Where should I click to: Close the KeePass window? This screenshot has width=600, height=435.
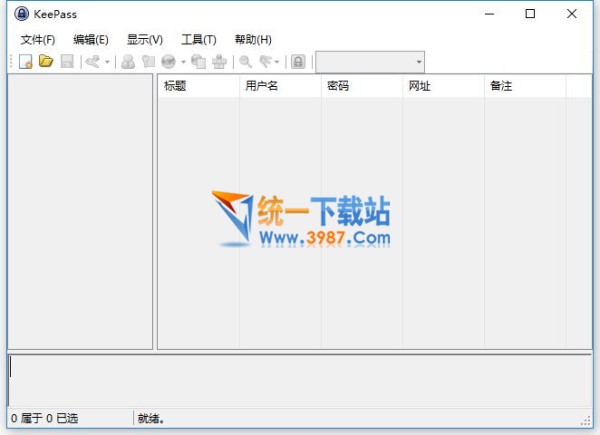tap(572, 14)
